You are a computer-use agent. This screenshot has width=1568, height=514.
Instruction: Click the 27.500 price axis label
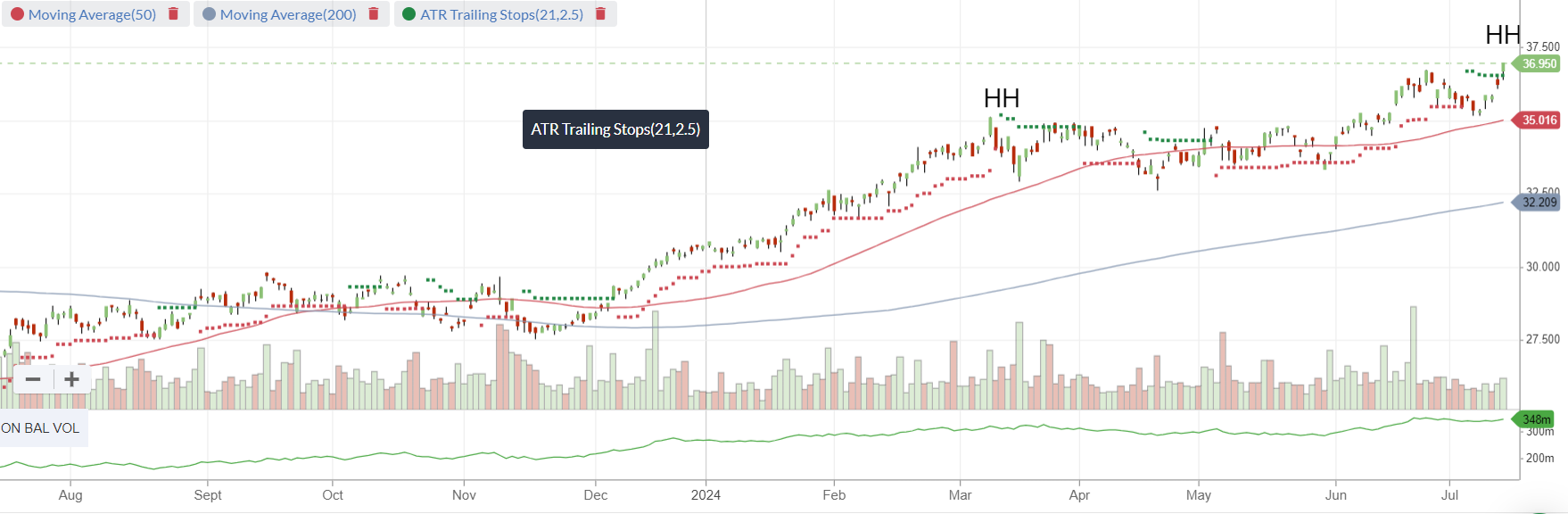(1543, 339)
